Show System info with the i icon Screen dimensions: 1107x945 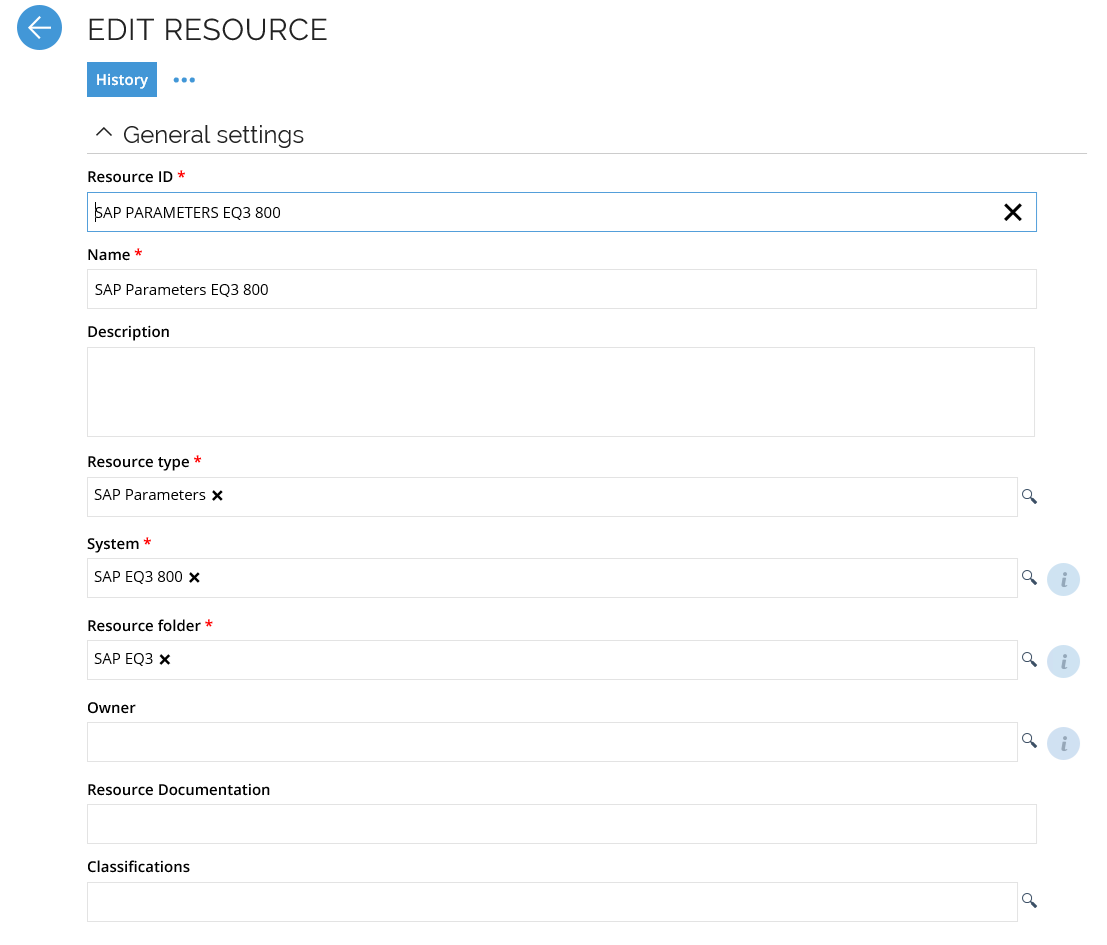(1063, 579)
